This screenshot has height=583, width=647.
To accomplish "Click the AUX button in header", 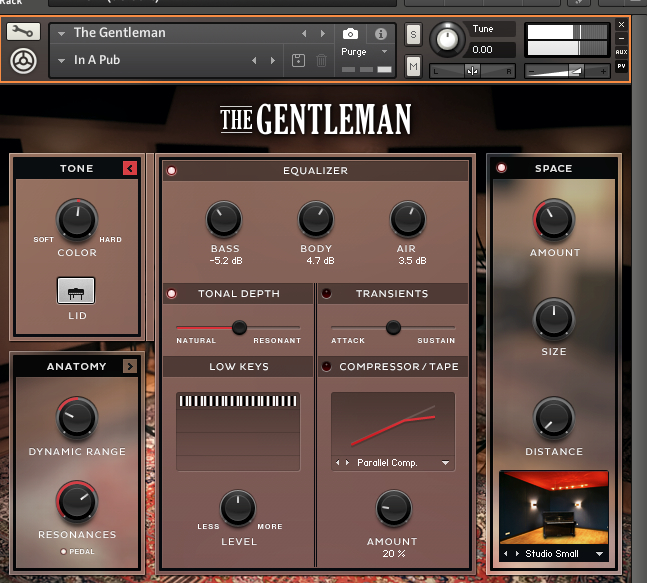I will coord(621,52).
